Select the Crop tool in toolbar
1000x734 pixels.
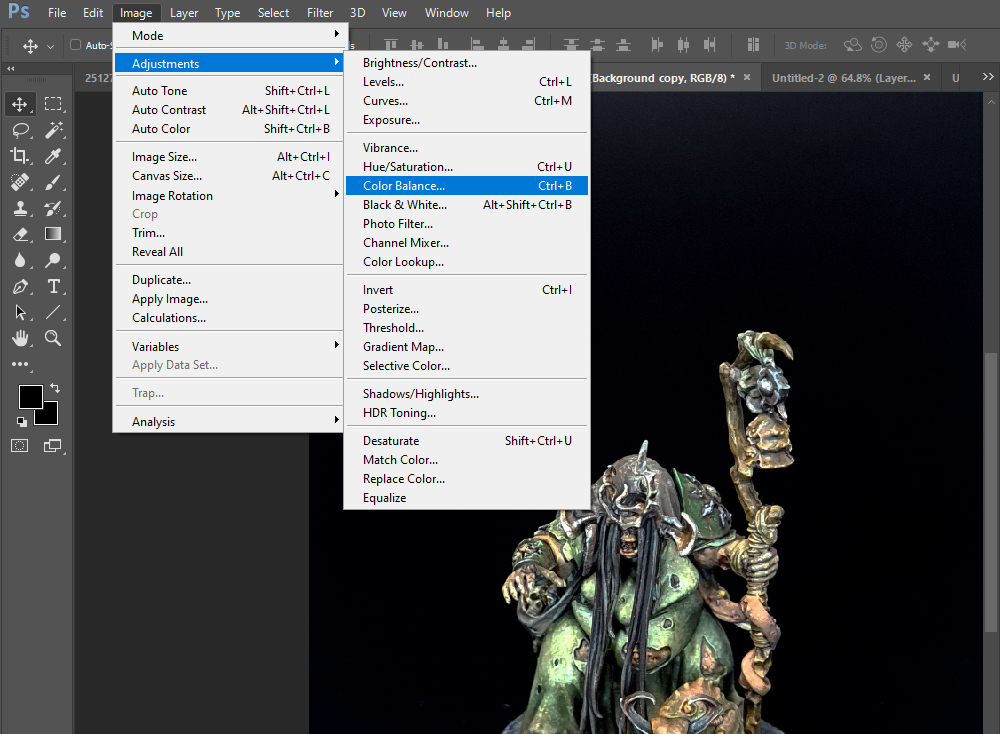[x=20, y=156]
